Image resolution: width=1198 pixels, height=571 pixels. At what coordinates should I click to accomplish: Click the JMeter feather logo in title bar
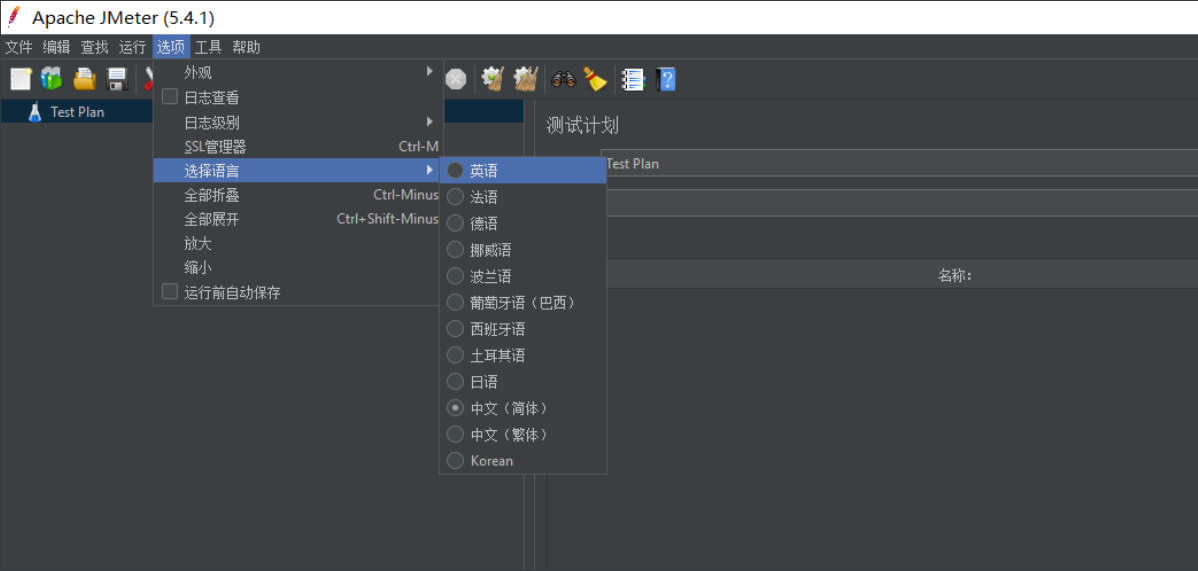(12, 16)
